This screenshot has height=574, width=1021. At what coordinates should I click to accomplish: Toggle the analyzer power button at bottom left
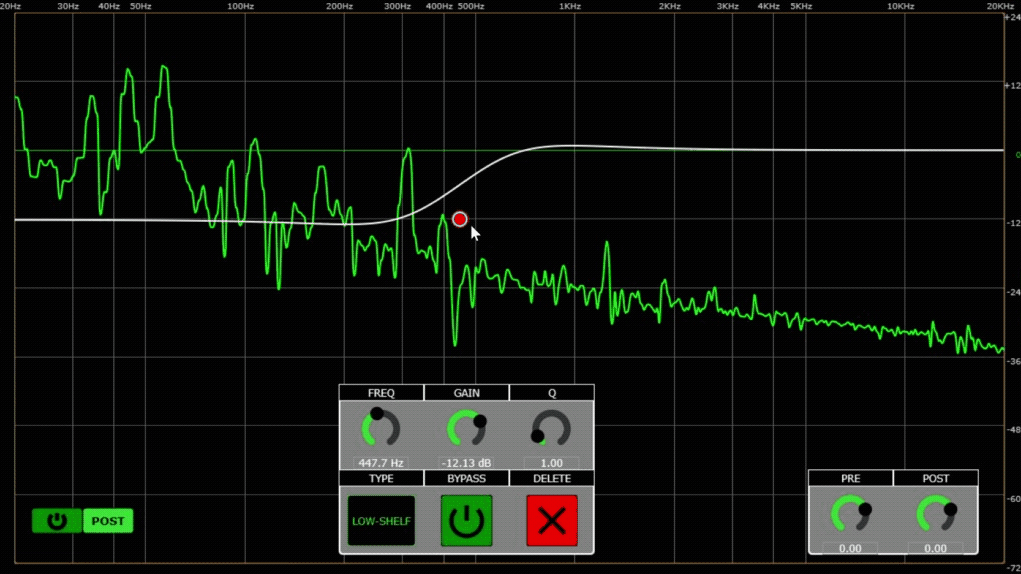click(57, 521)
